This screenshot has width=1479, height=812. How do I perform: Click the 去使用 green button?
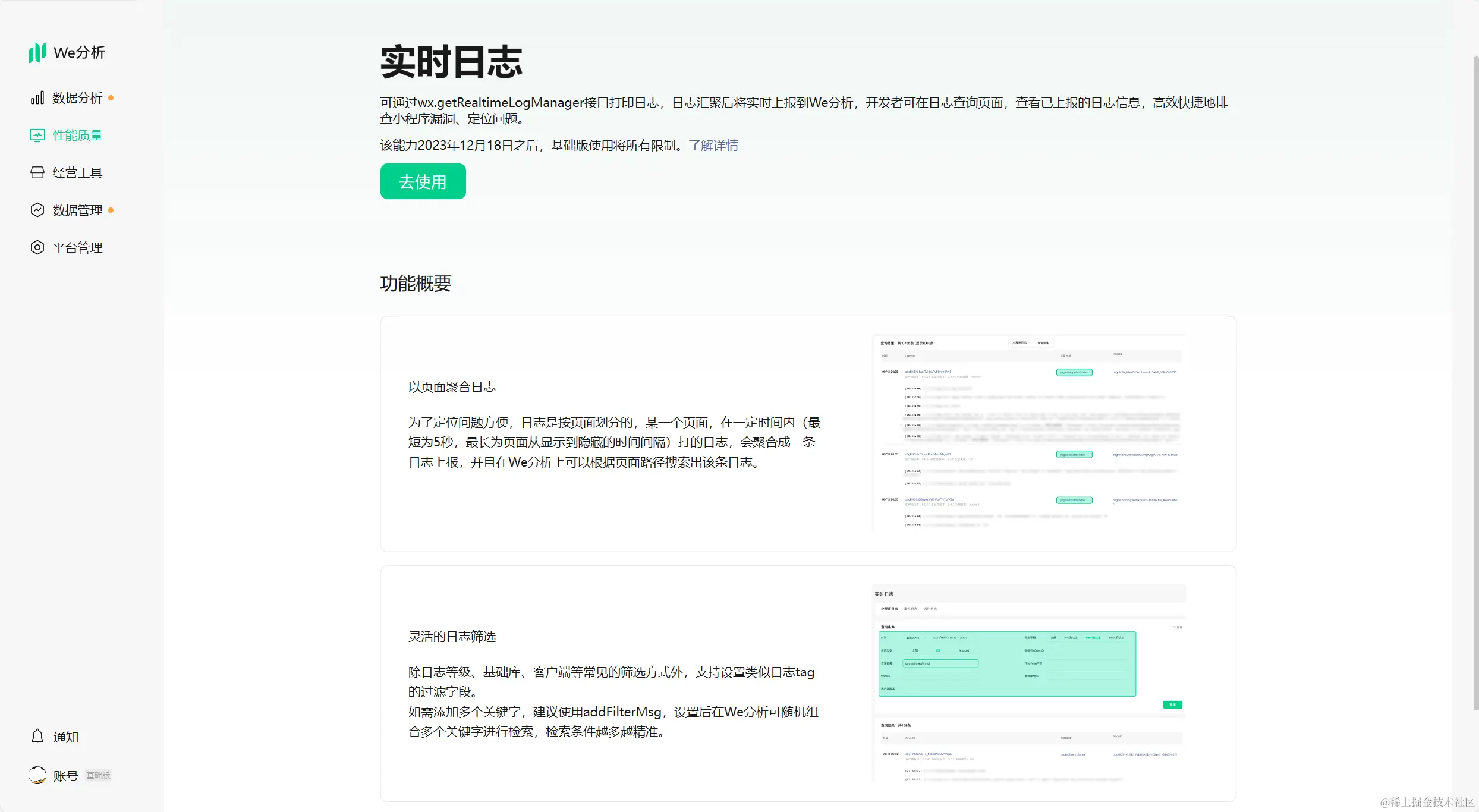point(423,181)
